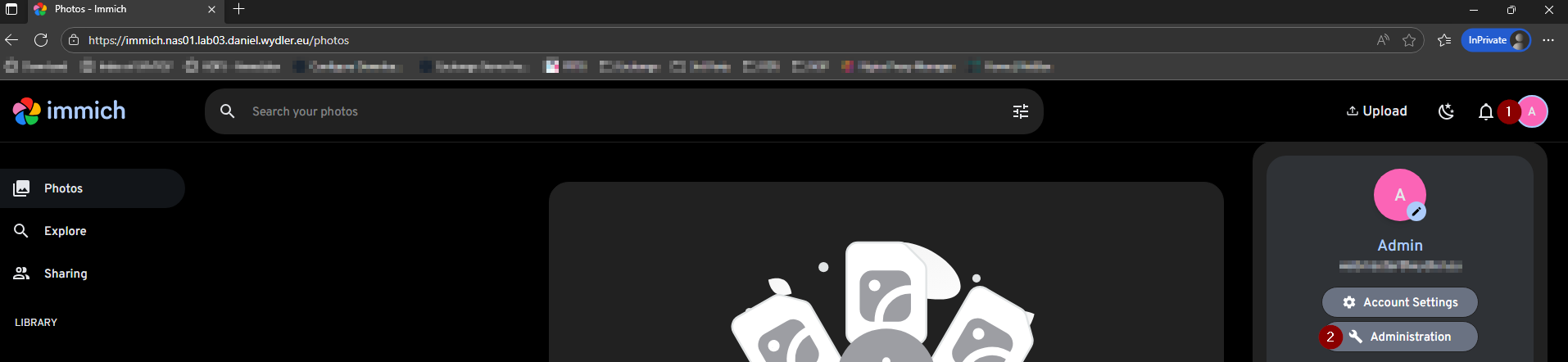Open search filter options icon

[1020, 111]
